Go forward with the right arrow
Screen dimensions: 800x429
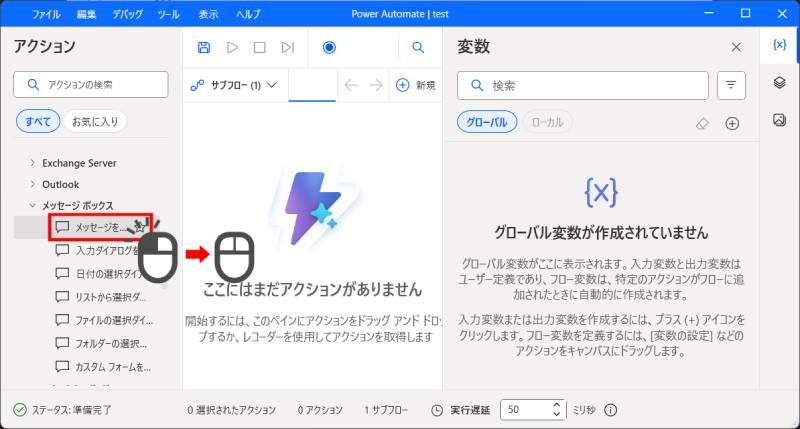tap(376, 85)
